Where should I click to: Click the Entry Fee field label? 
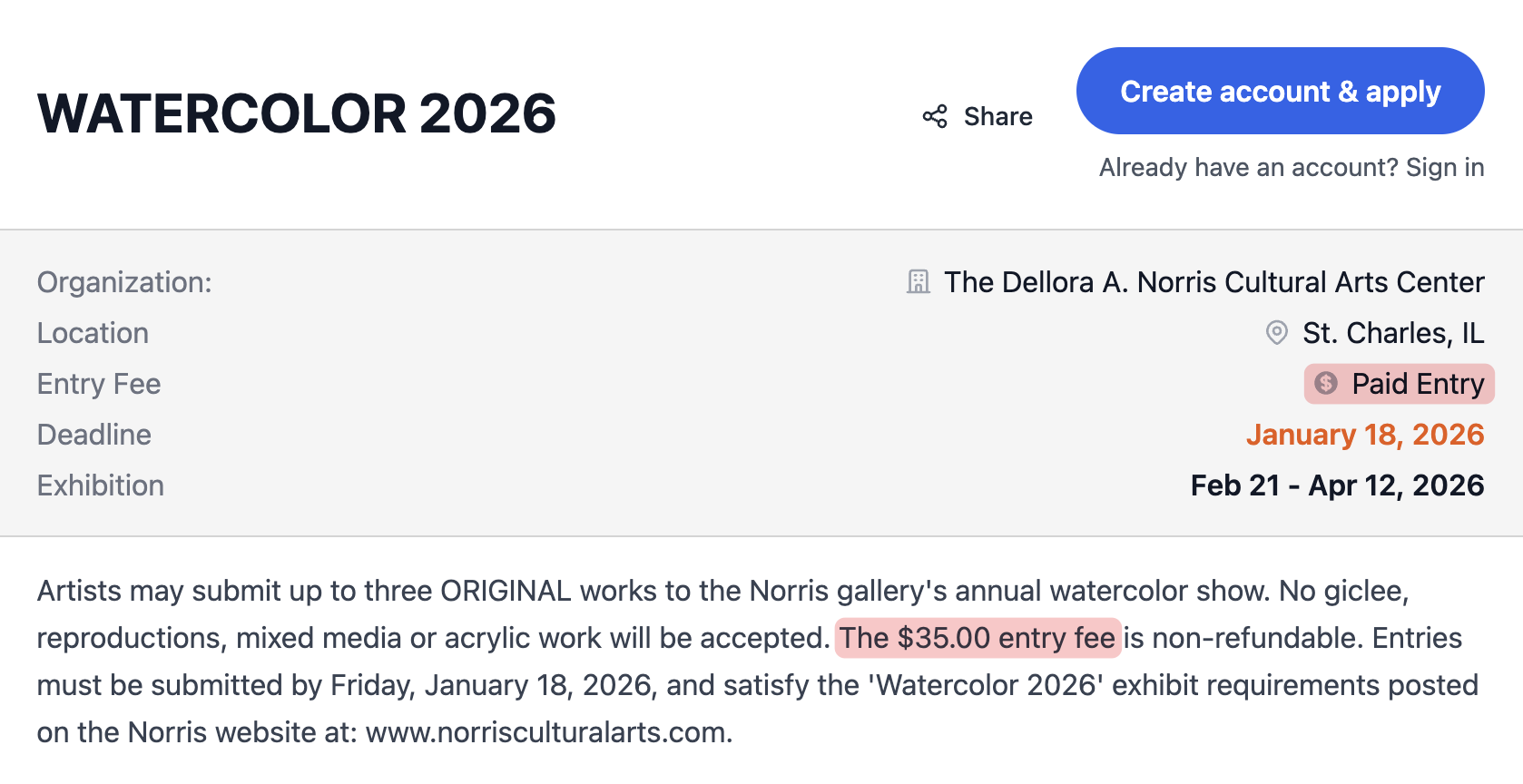(99, 384)
